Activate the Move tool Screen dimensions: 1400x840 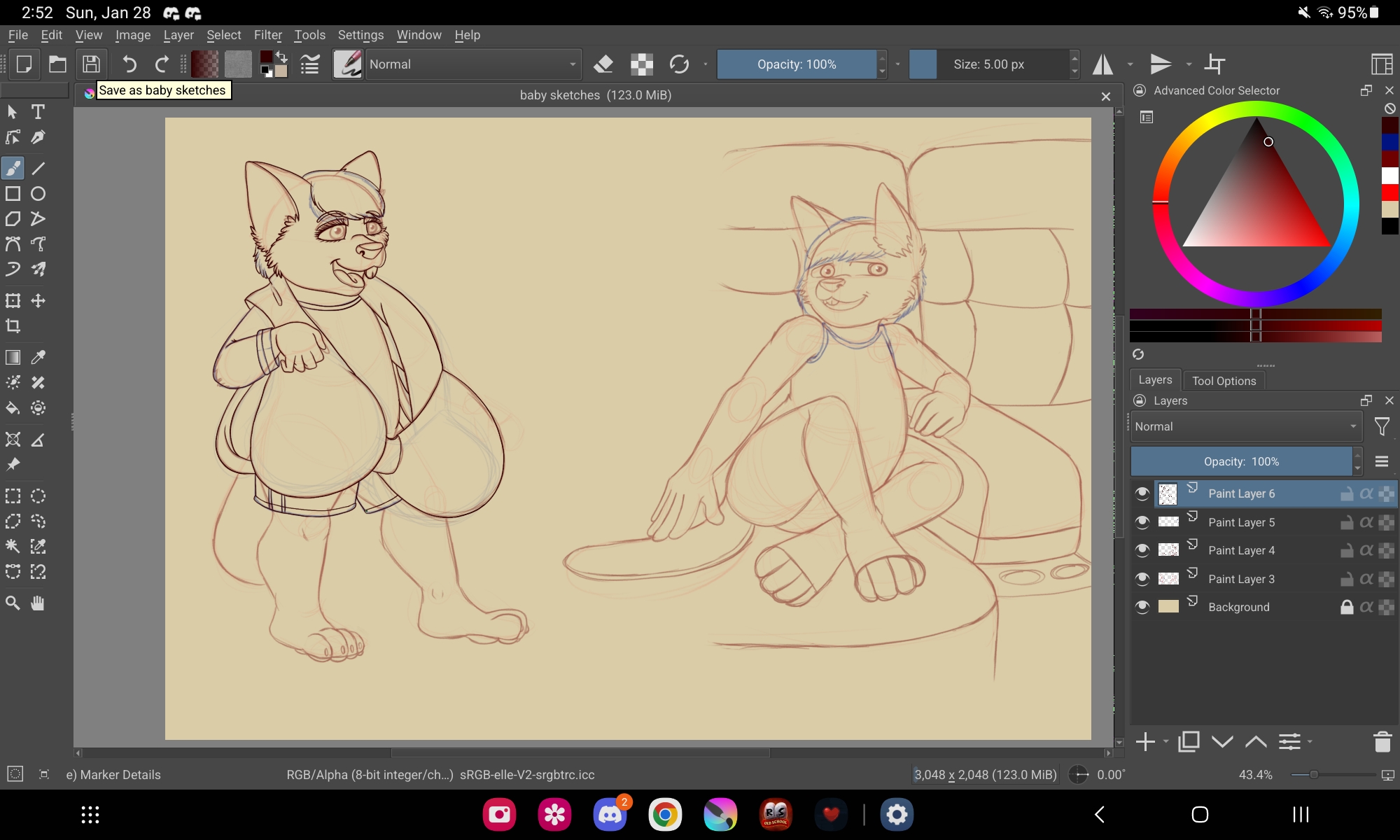(x=38, y=301)
